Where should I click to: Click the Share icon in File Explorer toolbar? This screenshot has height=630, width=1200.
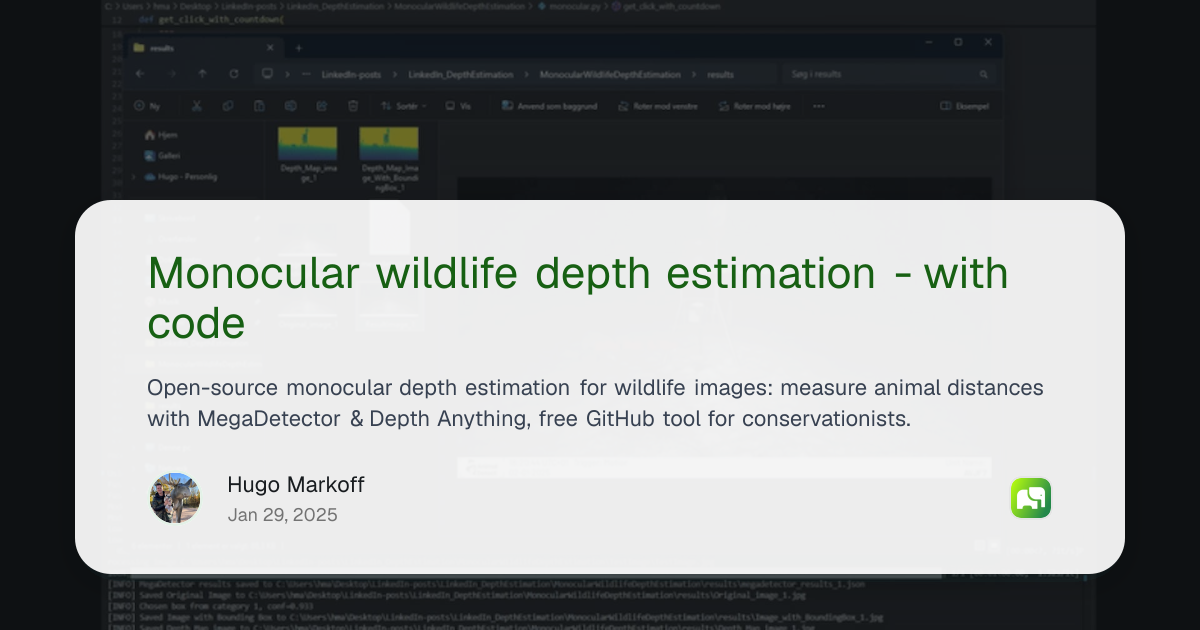[x=321, y=106]
